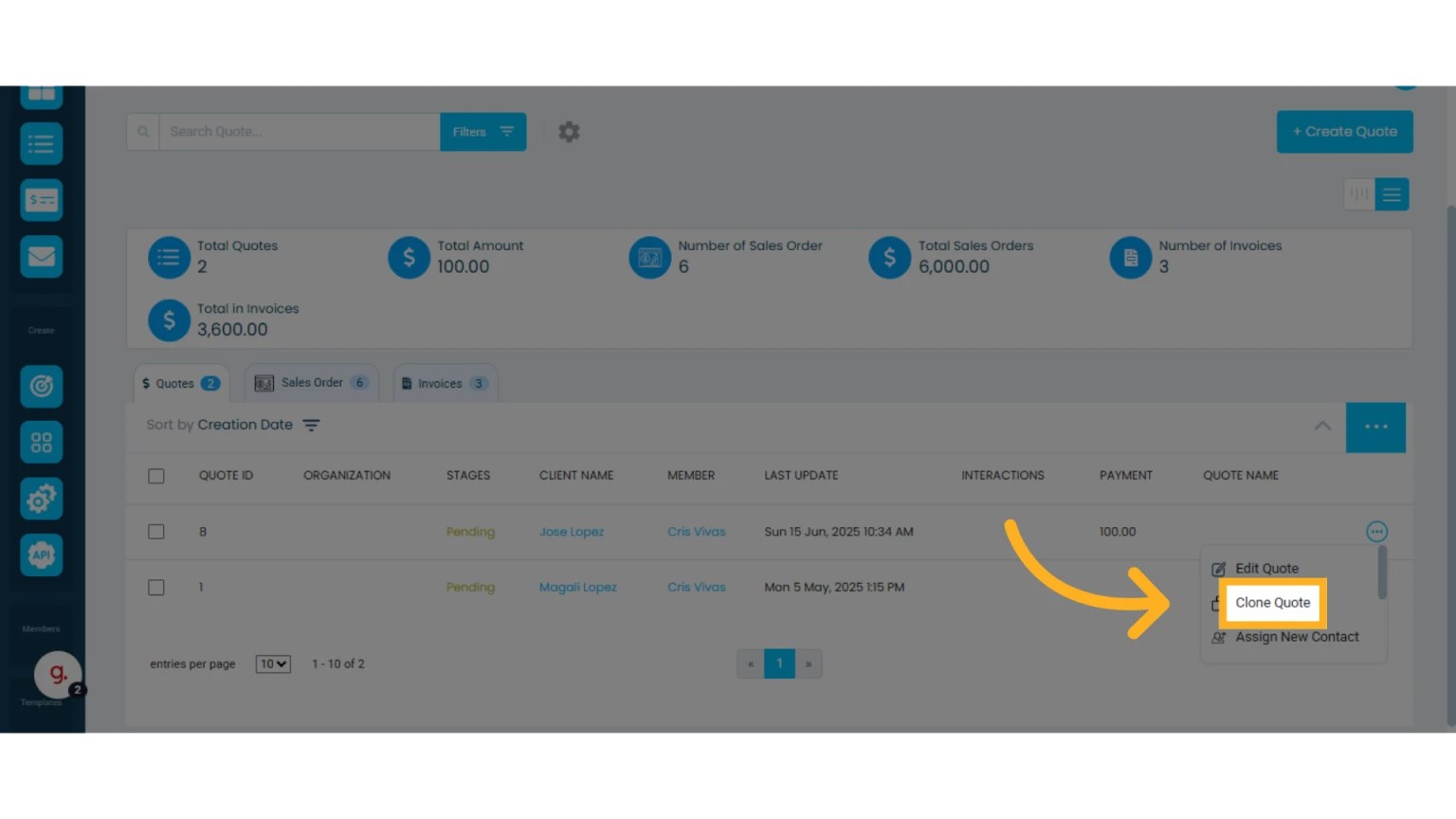Click the PAYMENT column header
The height and width of the screenshot is (819, 1456).
tap(1126, 476)
